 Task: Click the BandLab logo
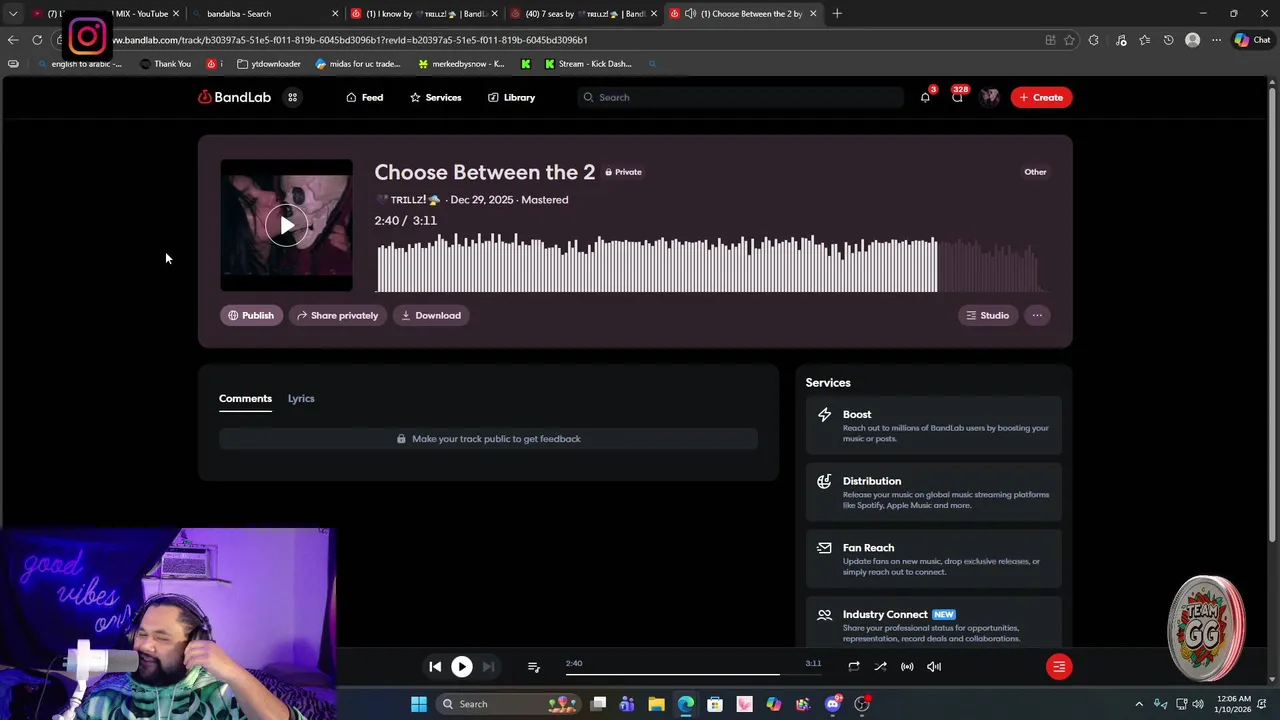click(x=235, y=97)
